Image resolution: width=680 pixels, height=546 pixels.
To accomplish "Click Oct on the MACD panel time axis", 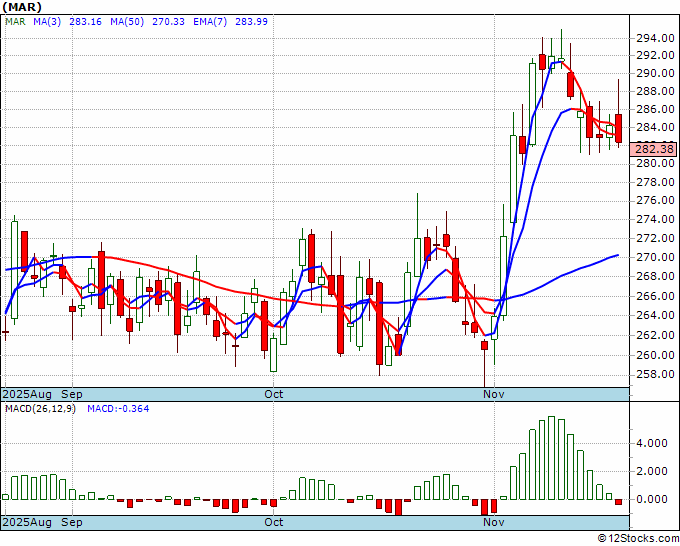I will 274,522.
